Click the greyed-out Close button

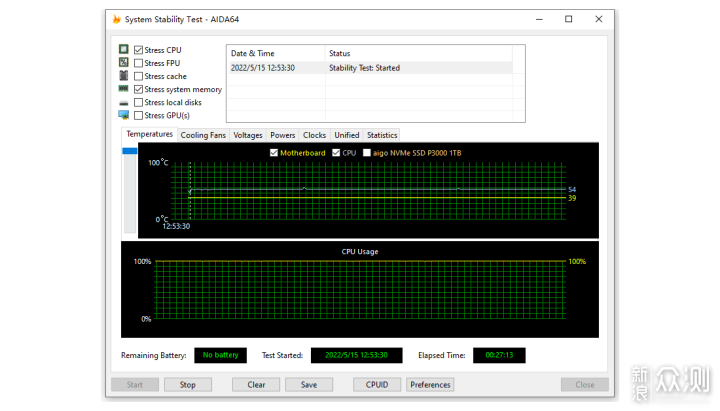click(585, 385)
